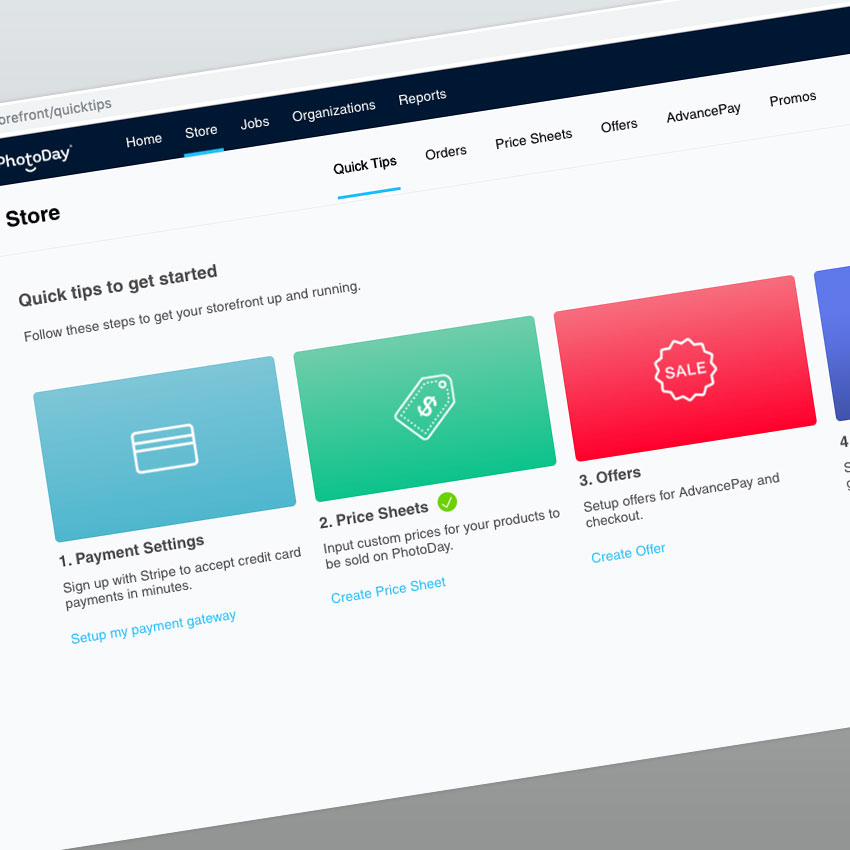Switch to the Orders tab
Screen dimensions: 850x850
click(x=446, y=152)
